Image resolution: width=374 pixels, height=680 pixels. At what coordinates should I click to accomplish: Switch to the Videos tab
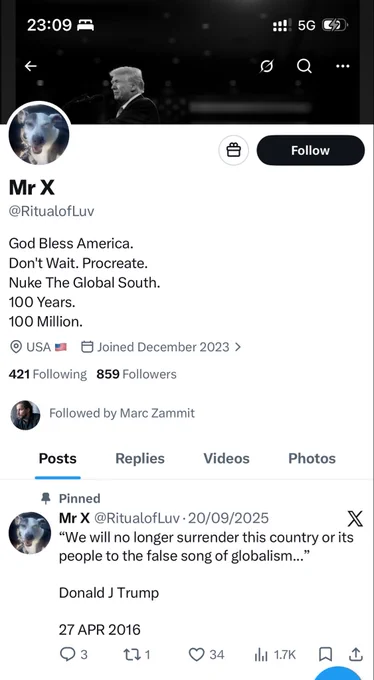click(x=226, y=458)
